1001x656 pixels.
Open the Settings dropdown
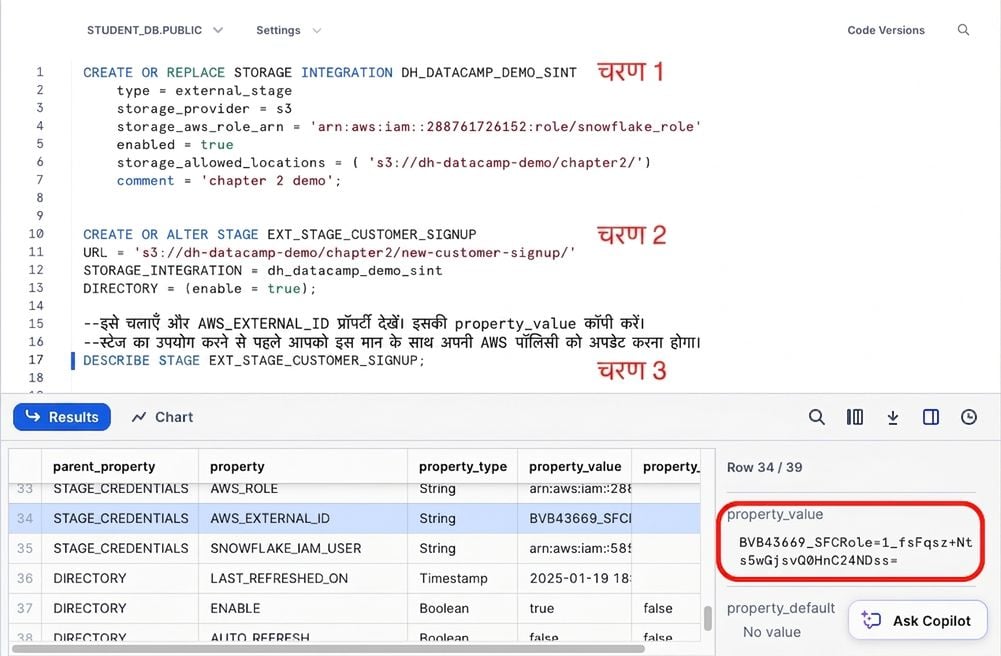point(289,30)
